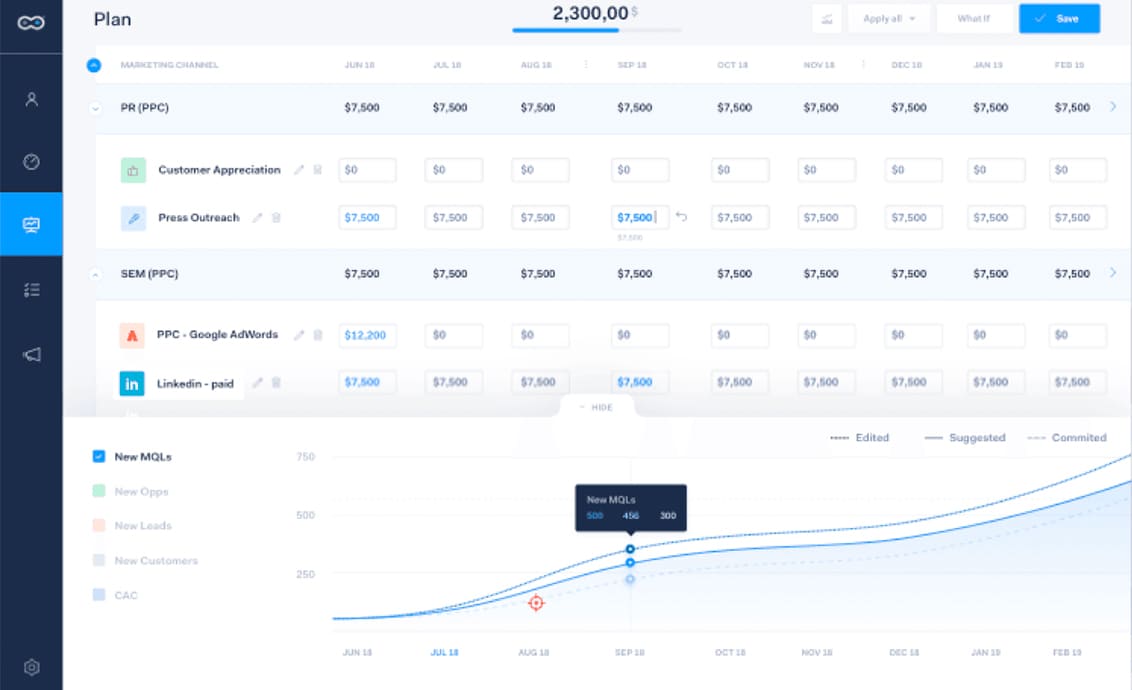Click the undo arrow beside Press Outreach SEP field

tap(682, 217)
